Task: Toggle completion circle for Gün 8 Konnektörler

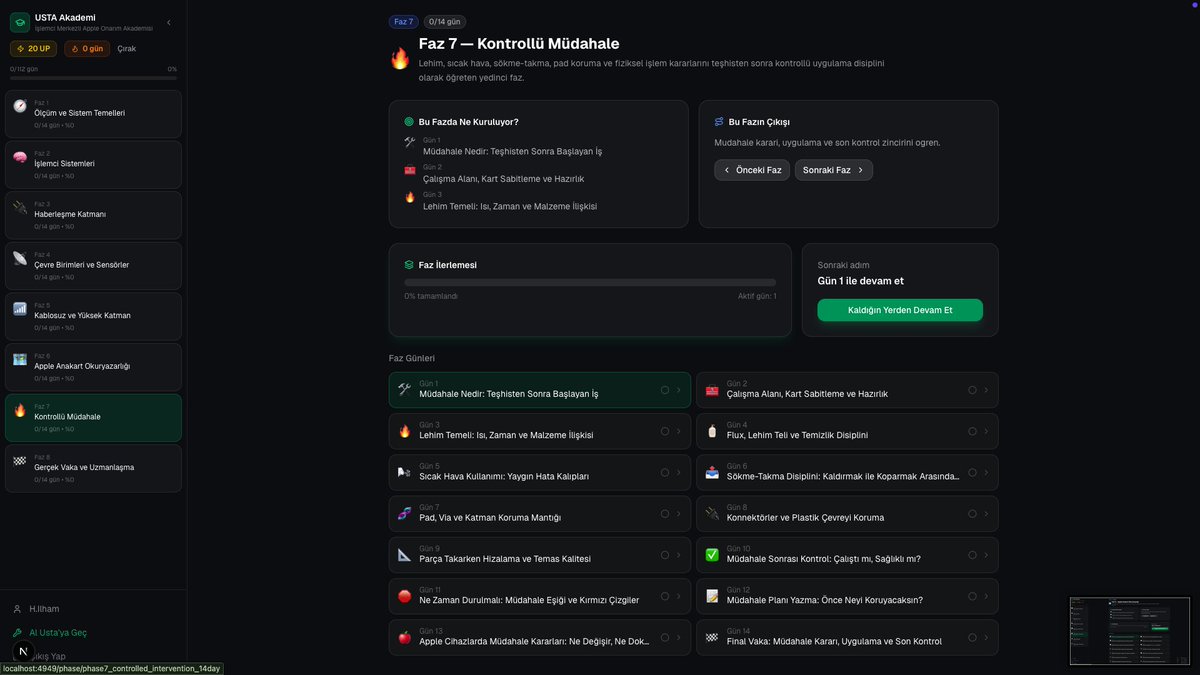Action: pos(972,514)
